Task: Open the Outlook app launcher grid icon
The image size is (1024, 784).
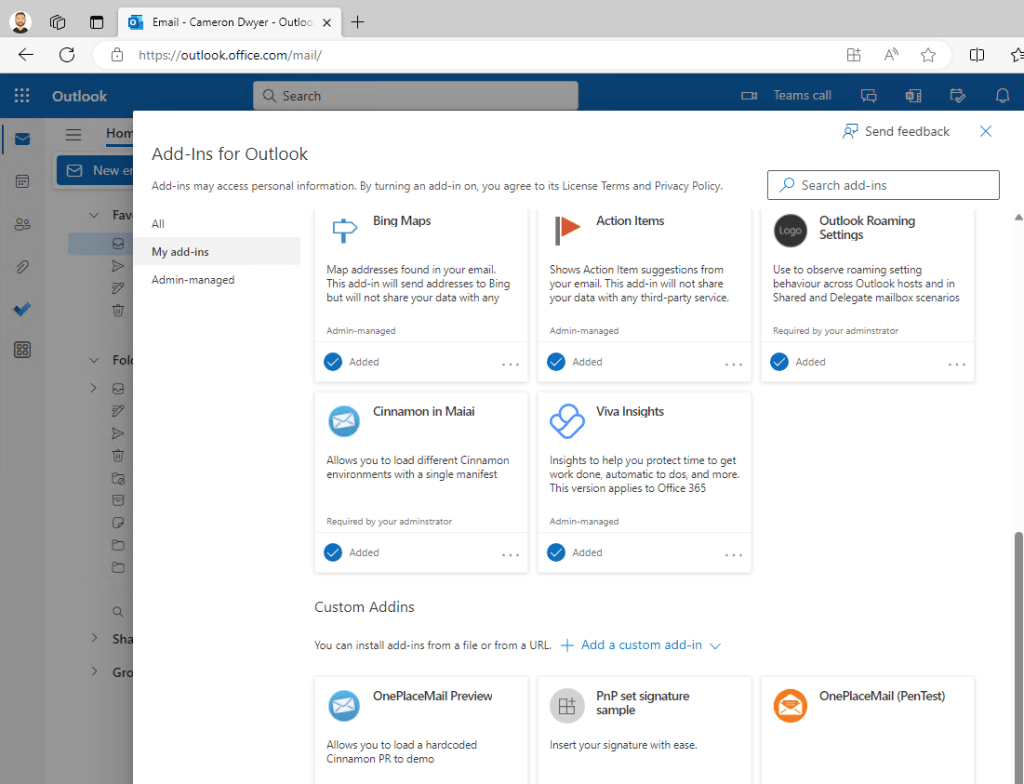Action: [x=22, y=96]
